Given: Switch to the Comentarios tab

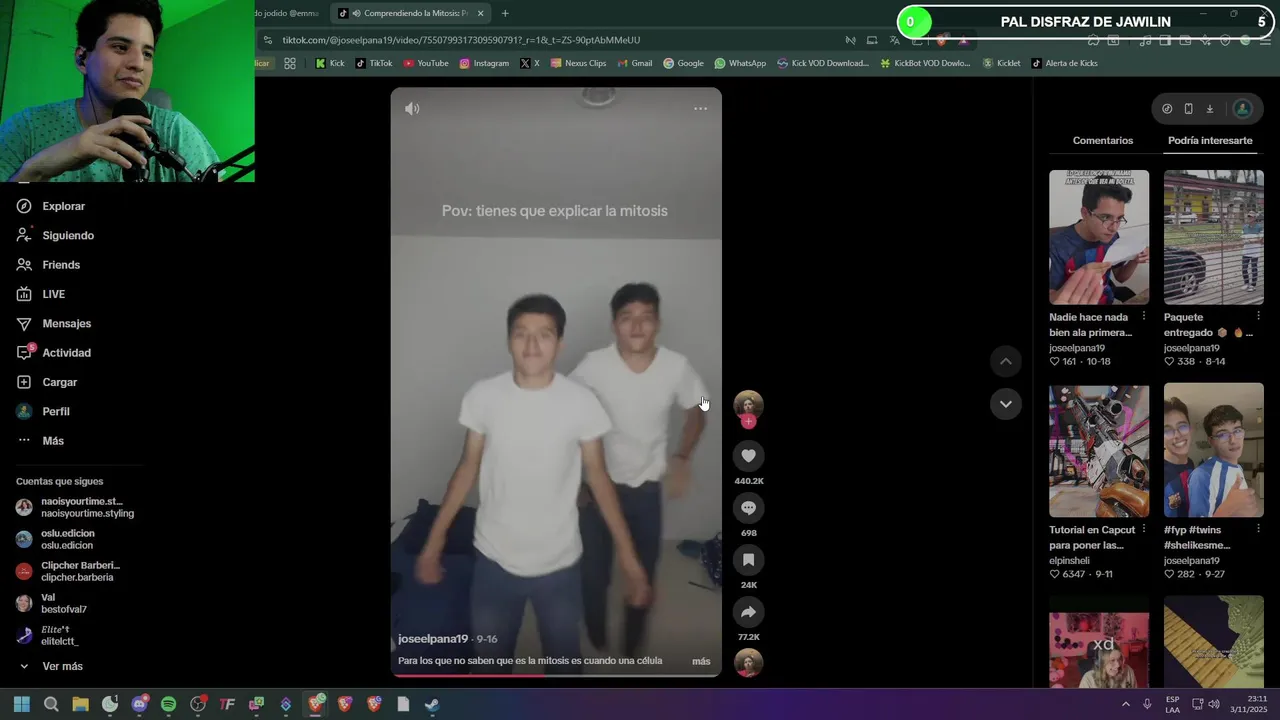Looking at the screenshot, I should click(1103, 140).
